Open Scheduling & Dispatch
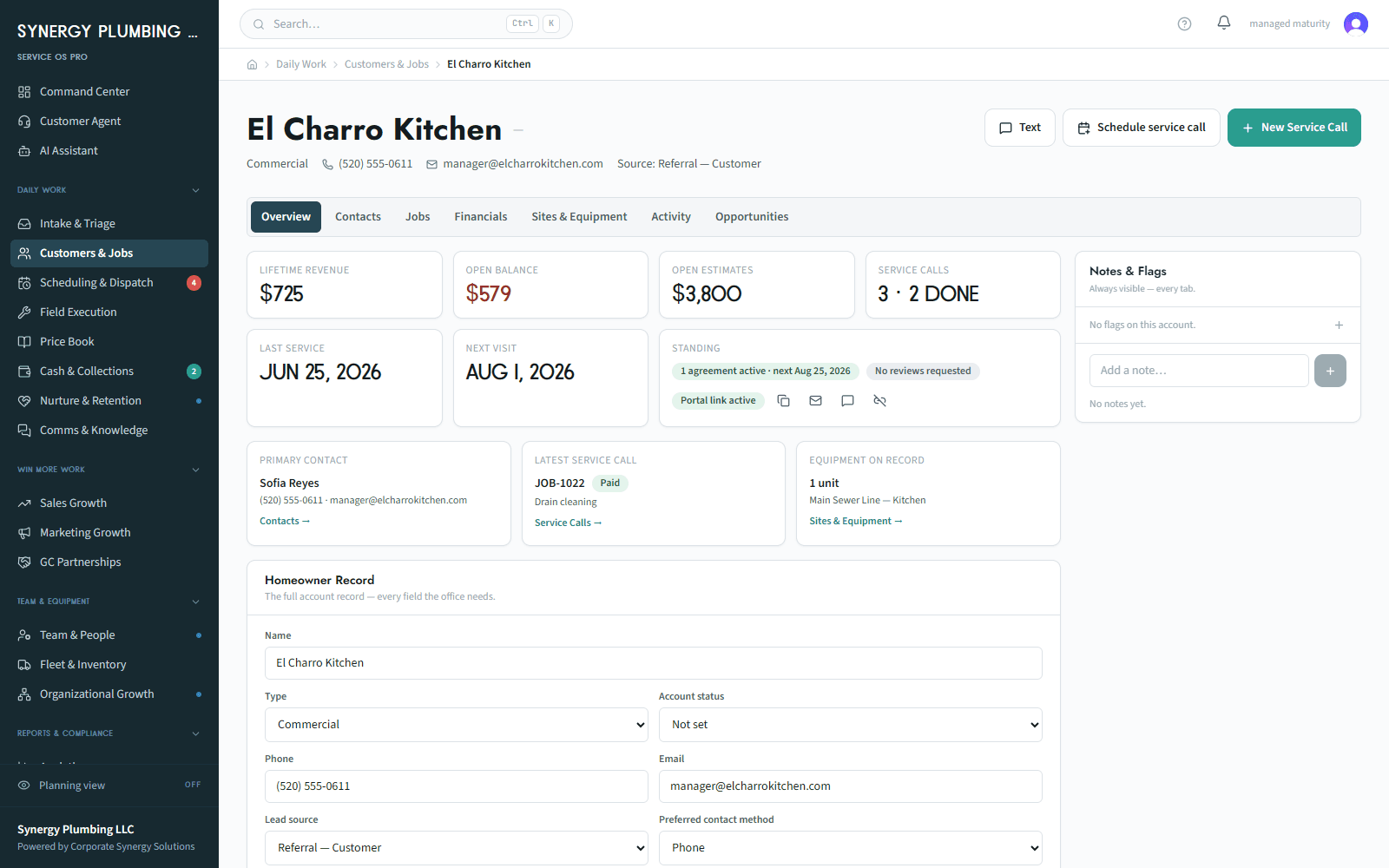 point(109,282)
